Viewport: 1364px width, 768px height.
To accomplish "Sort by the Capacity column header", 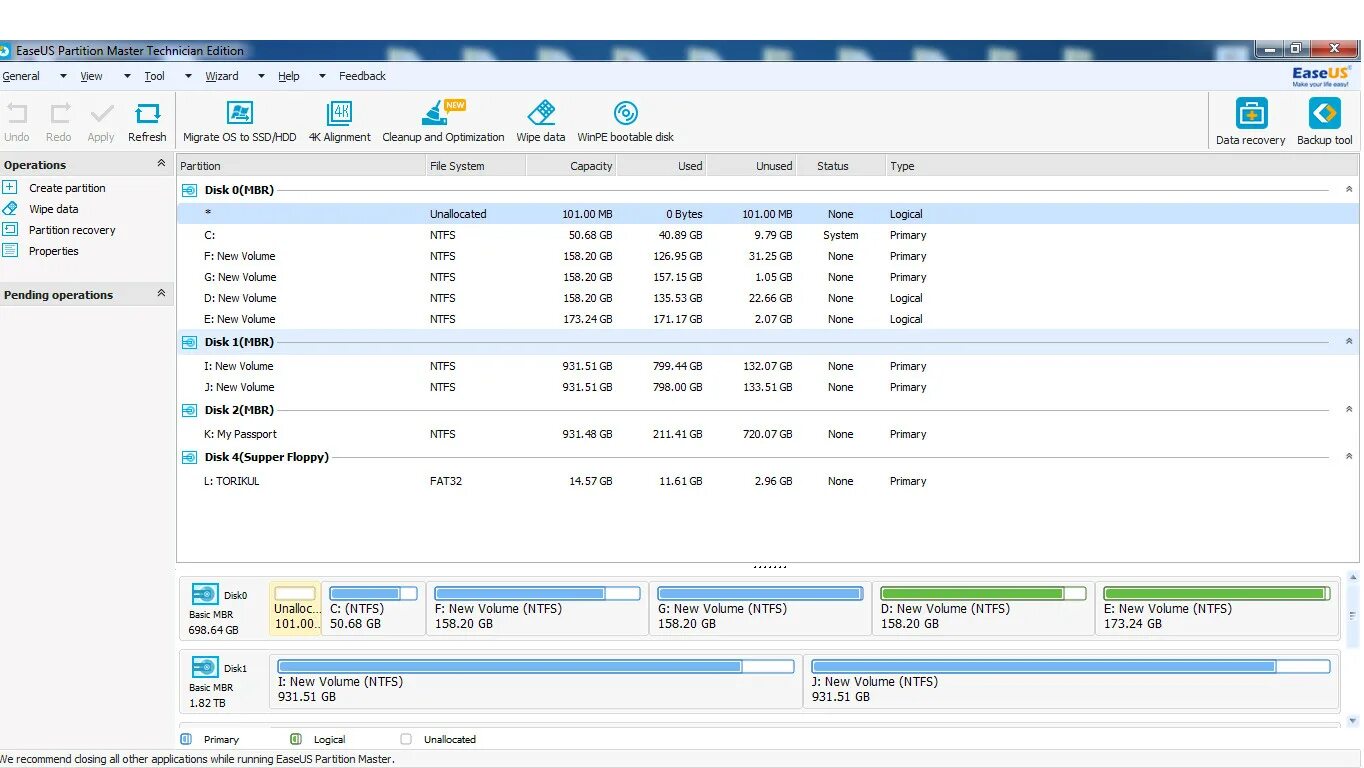I will click(571, 166).
